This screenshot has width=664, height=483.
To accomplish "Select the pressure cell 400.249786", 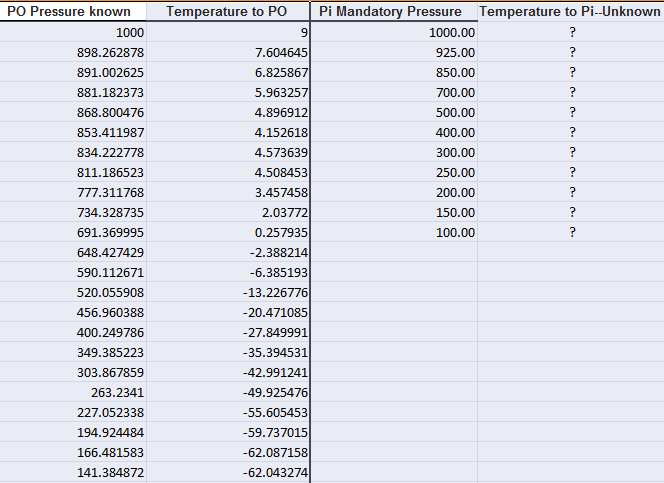I will [110, 332].
